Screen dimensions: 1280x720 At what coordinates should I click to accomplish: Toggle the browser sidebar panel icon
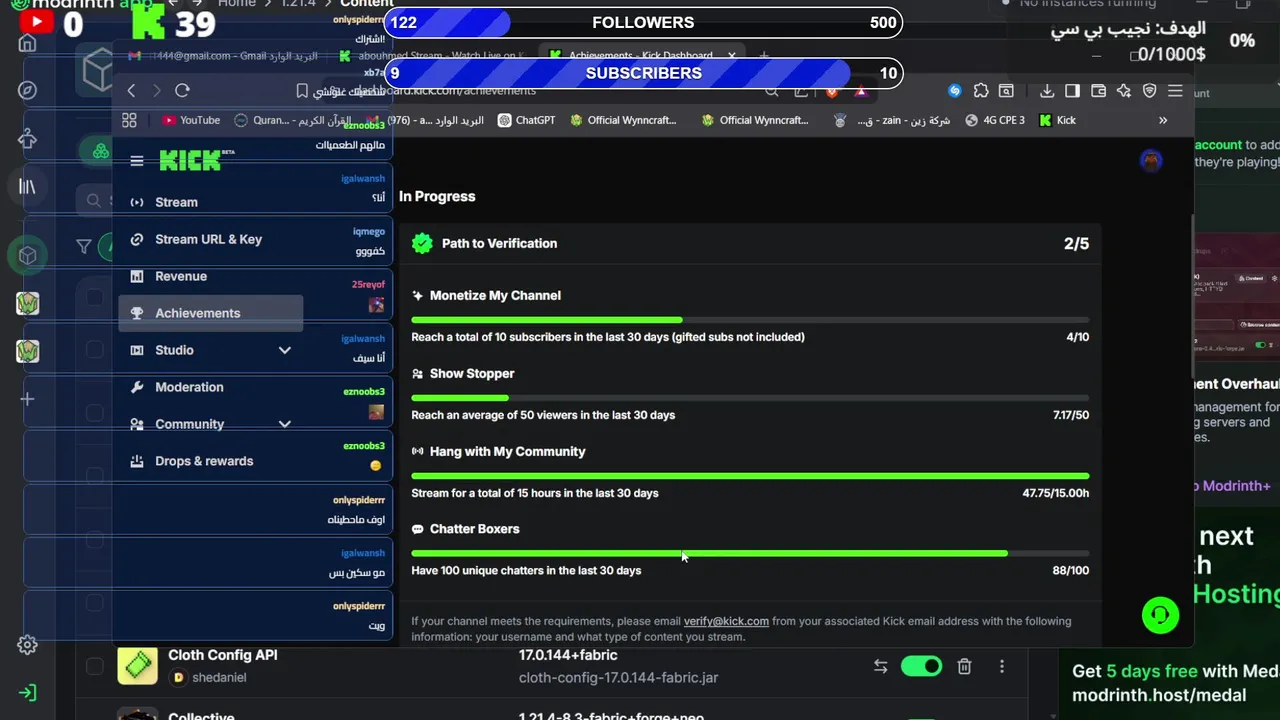click(x=1072, y=91)
